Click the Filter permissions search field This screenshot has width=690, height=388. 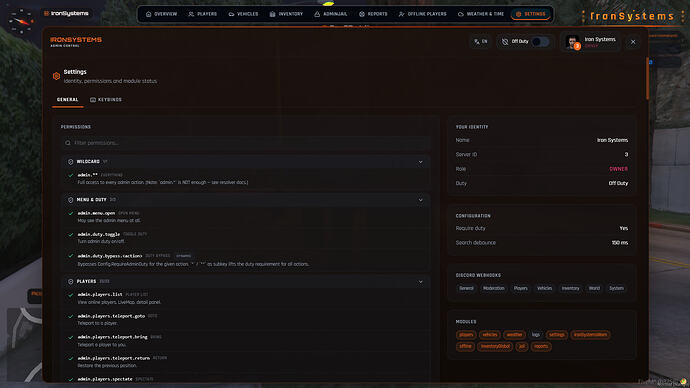click(246, 143)
